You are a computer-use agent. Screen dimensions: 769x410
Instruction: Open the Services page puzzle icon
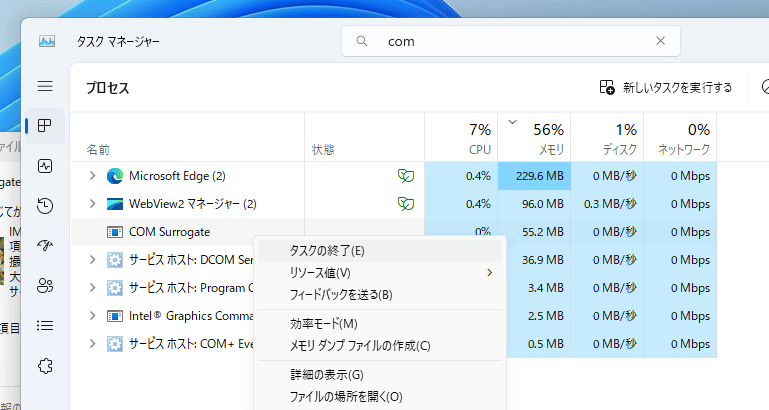pyautogui.click(x=44, y=366)
